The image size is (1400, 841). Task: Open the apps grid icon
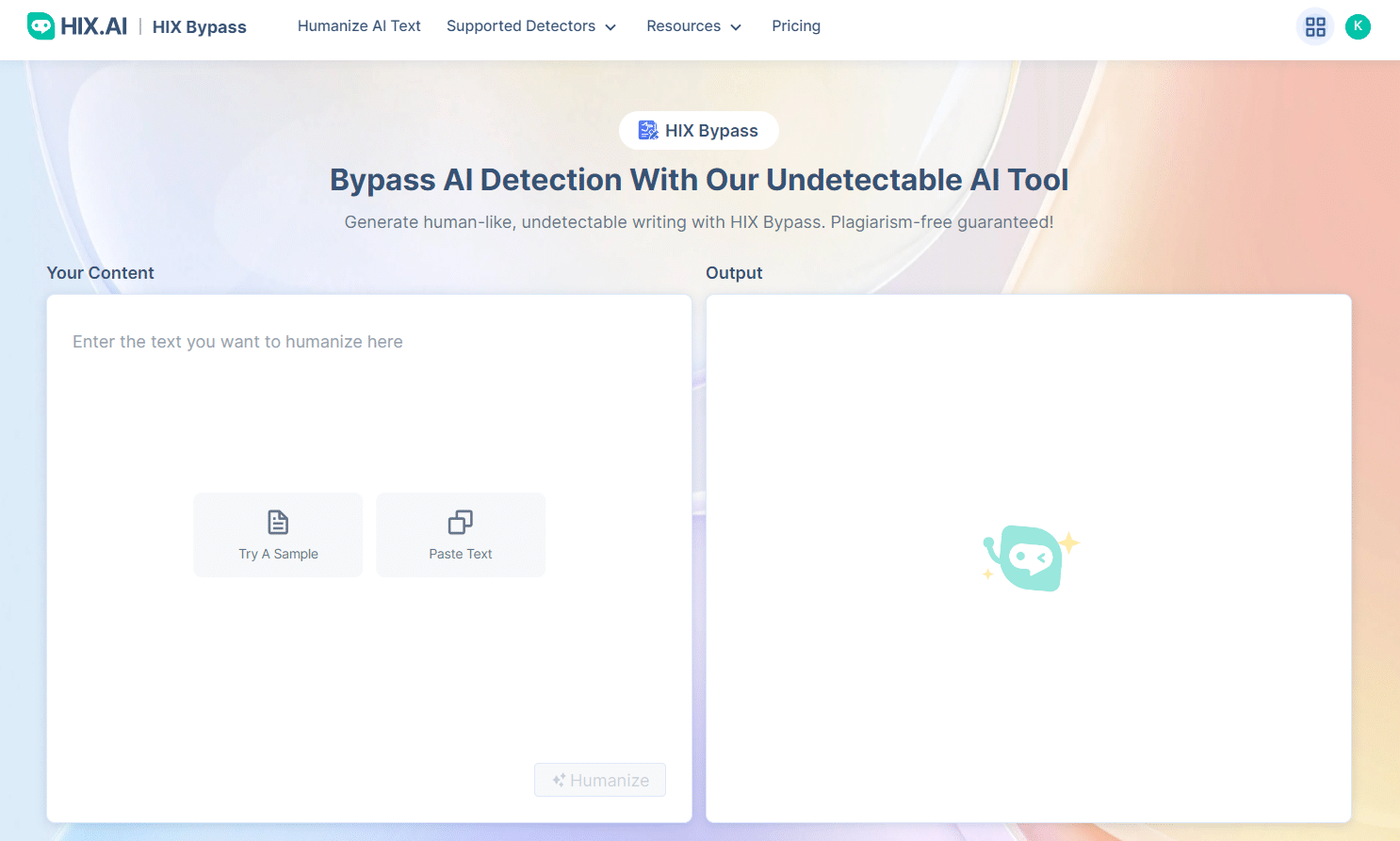[x=1315, y=26]
